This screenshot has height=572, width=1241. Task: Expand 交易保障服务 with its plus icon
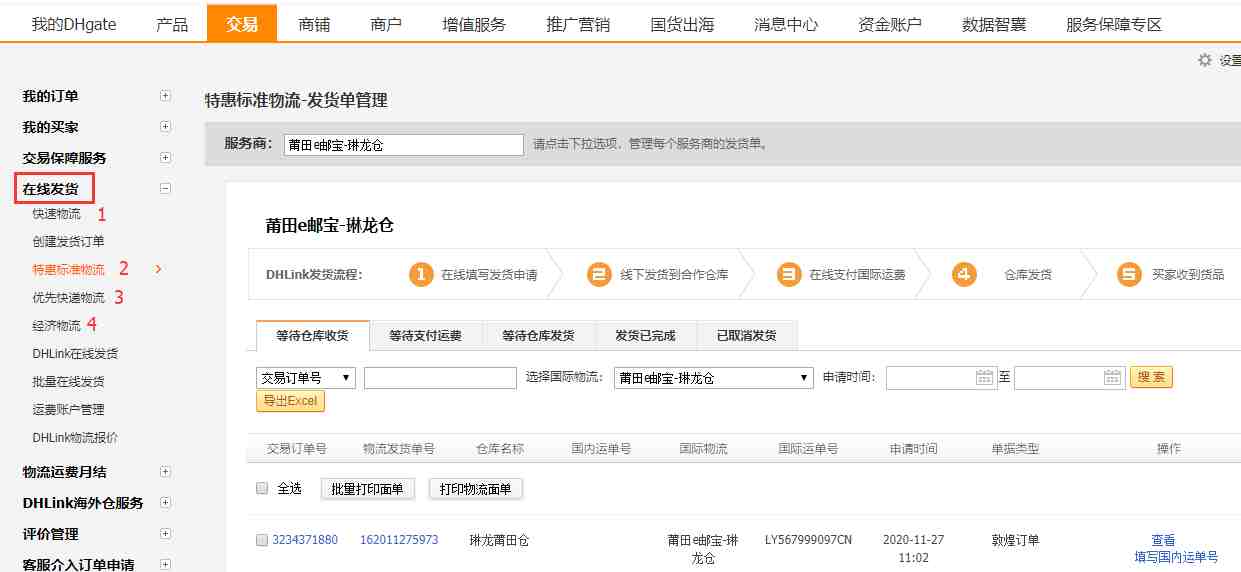pyautogui.click(x=166, y=158)
